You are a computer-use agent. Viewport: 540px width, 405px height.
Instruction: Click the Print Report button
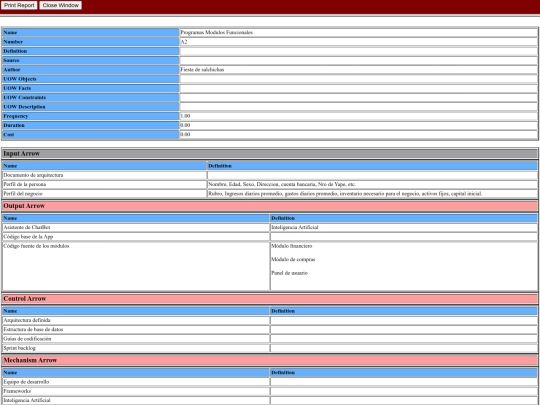click(19, 5)
